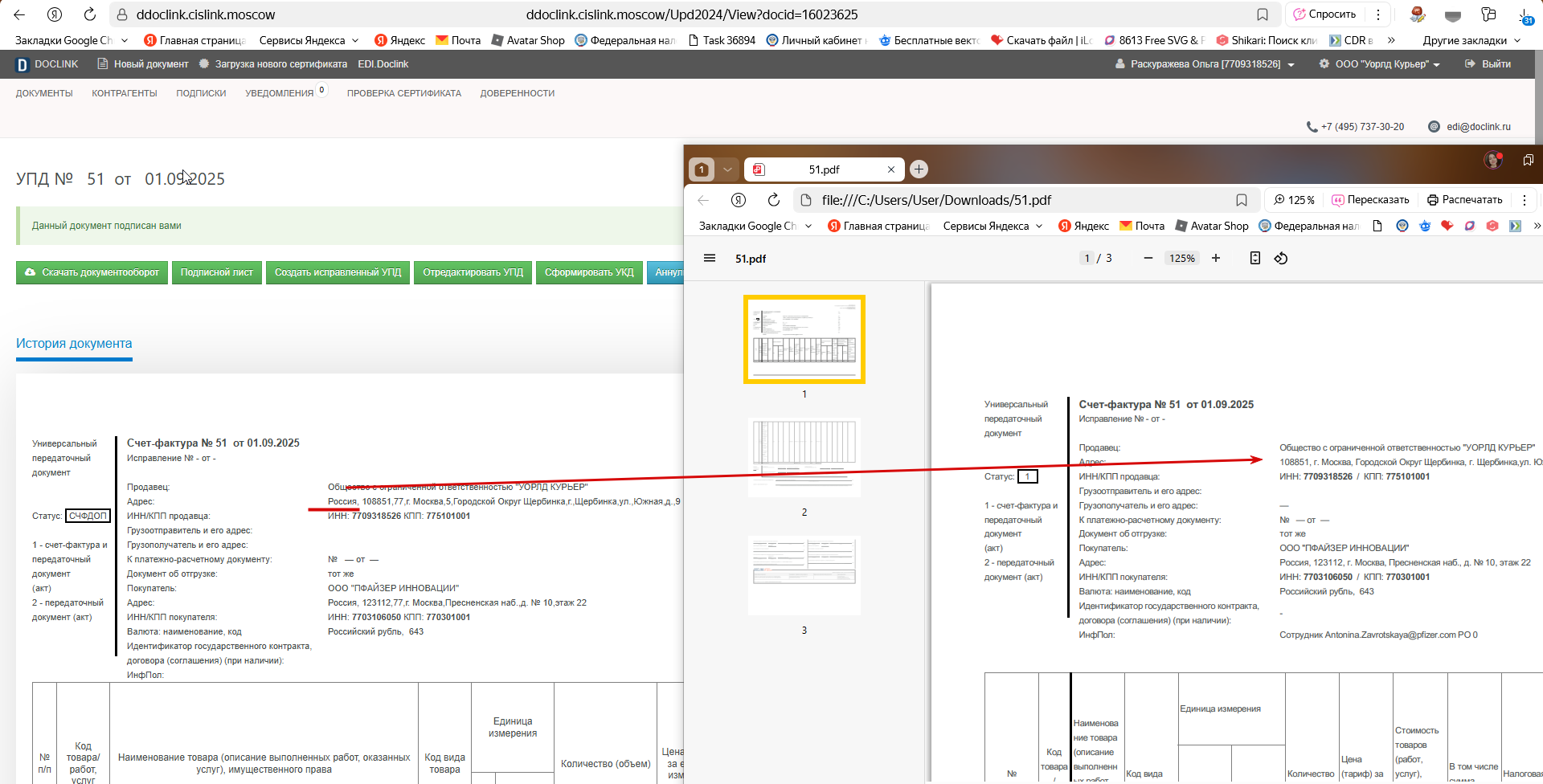Click Скачать документооборот button
Viewport: 1543px width, 784px height.
(x=92, y=272)
